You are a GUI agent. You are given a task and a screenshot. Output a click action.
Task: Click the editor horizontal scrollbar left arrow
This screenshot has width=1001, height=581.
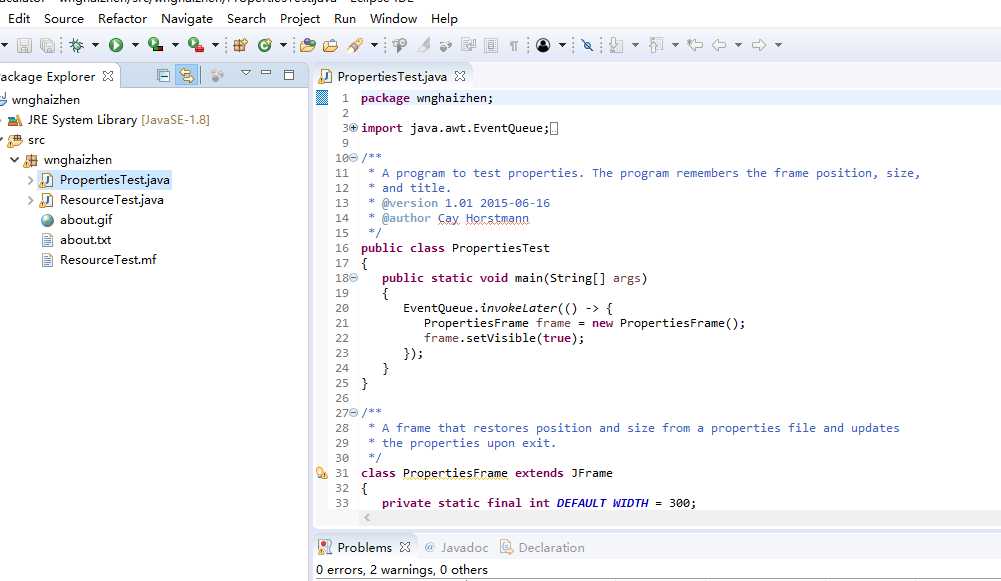click(367, 518)
